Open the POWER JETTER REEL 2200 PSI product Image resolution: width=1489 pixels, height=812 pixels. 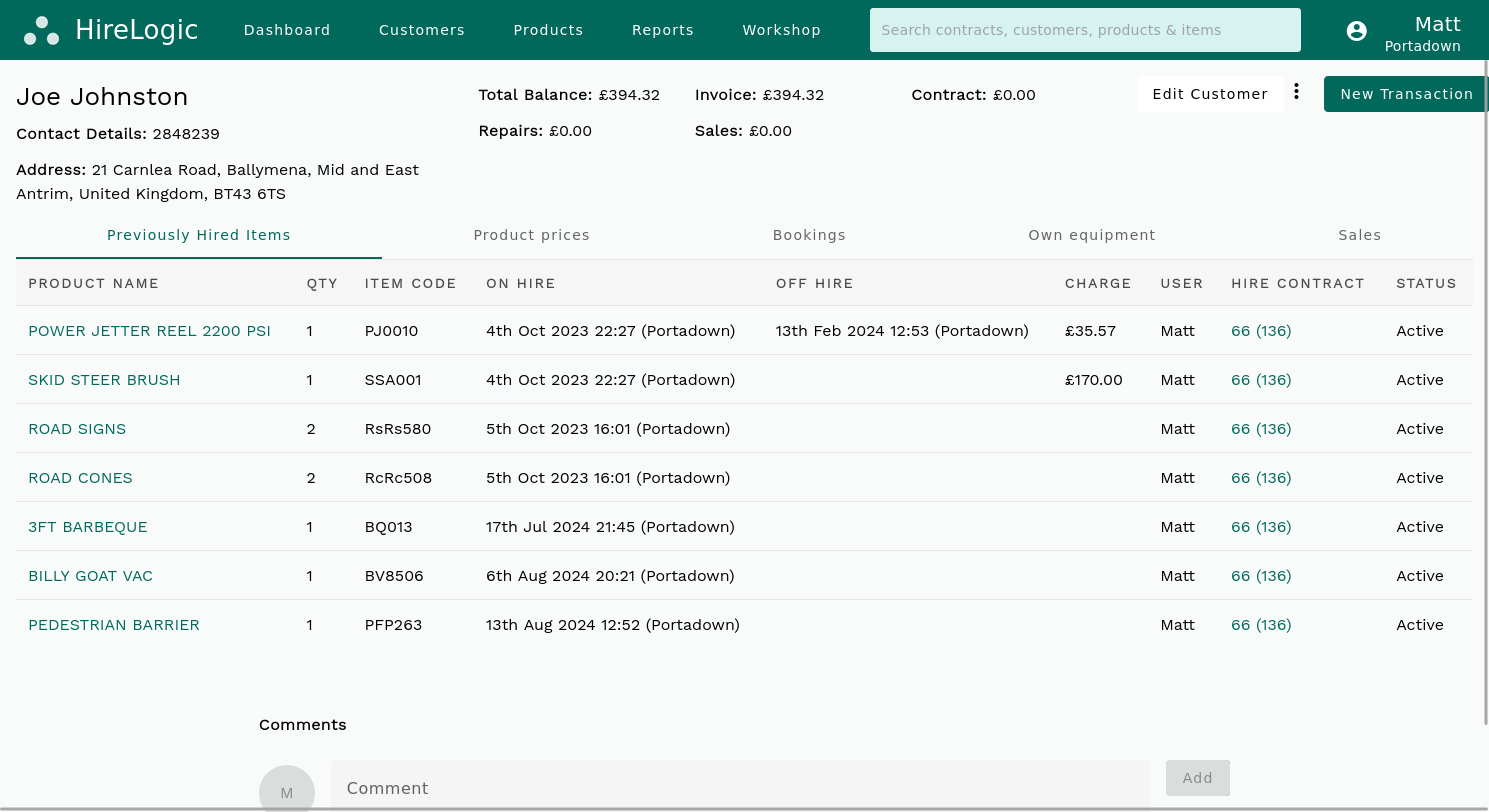click(x=149, y=330)
